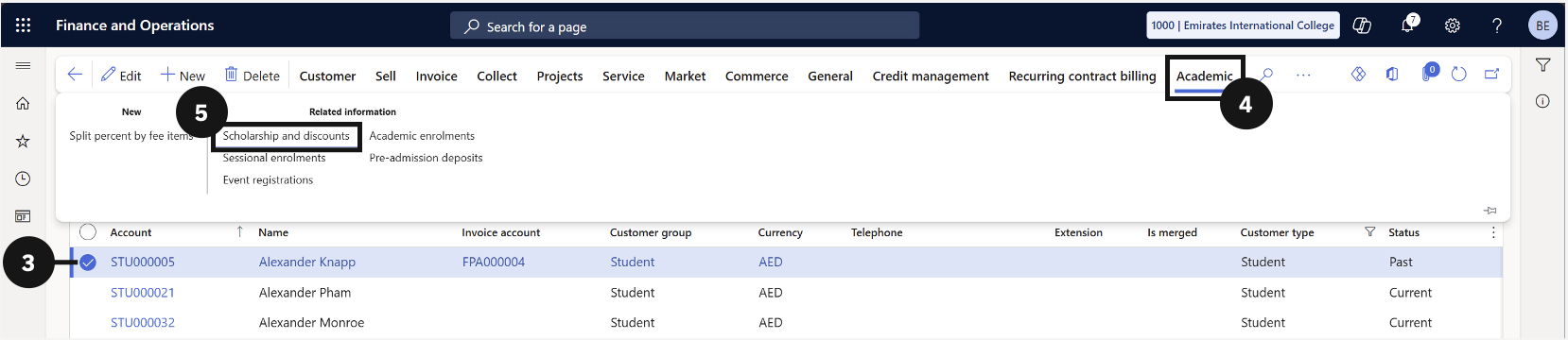Open the Customer tab
This screenshot has width=1568, height=340.
point(327,76)
